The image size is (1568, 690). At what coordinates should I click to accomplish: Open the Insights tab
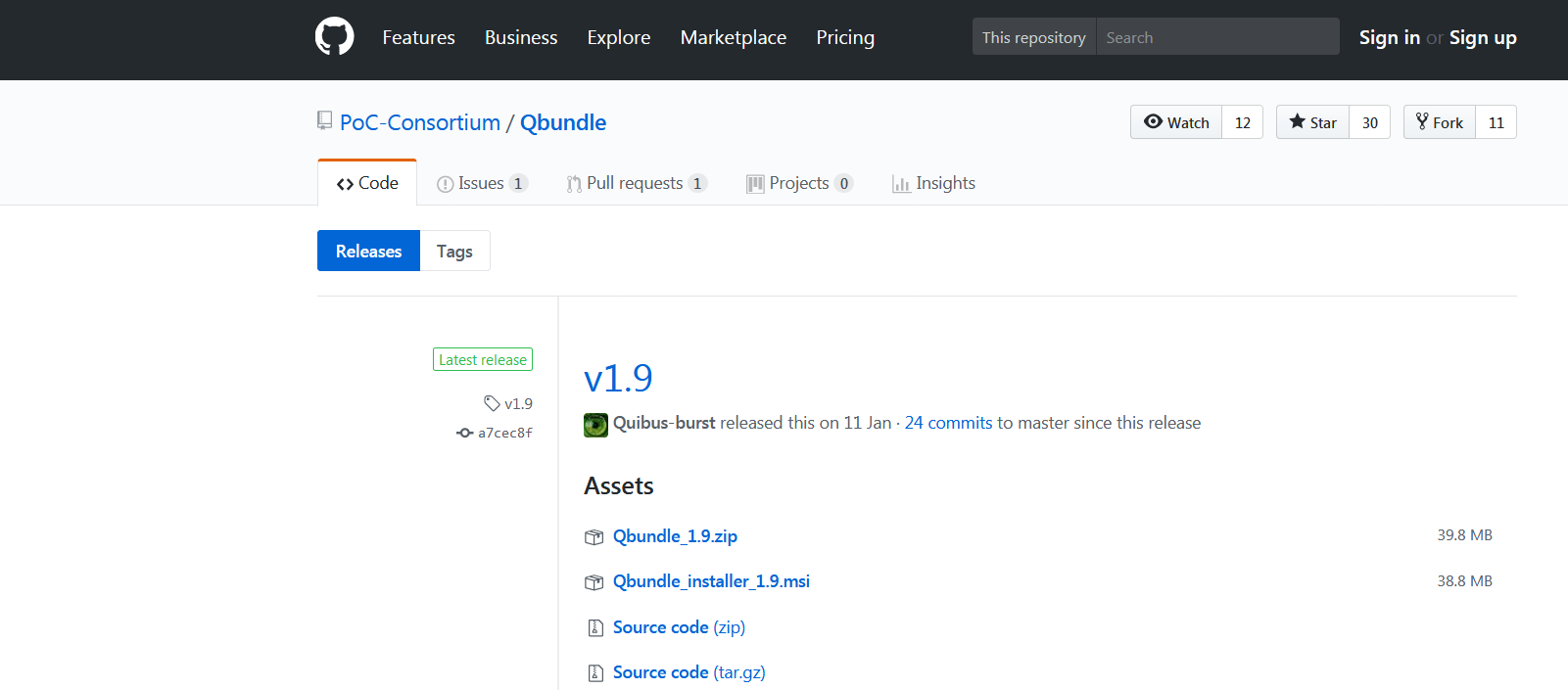coord(933,183)
